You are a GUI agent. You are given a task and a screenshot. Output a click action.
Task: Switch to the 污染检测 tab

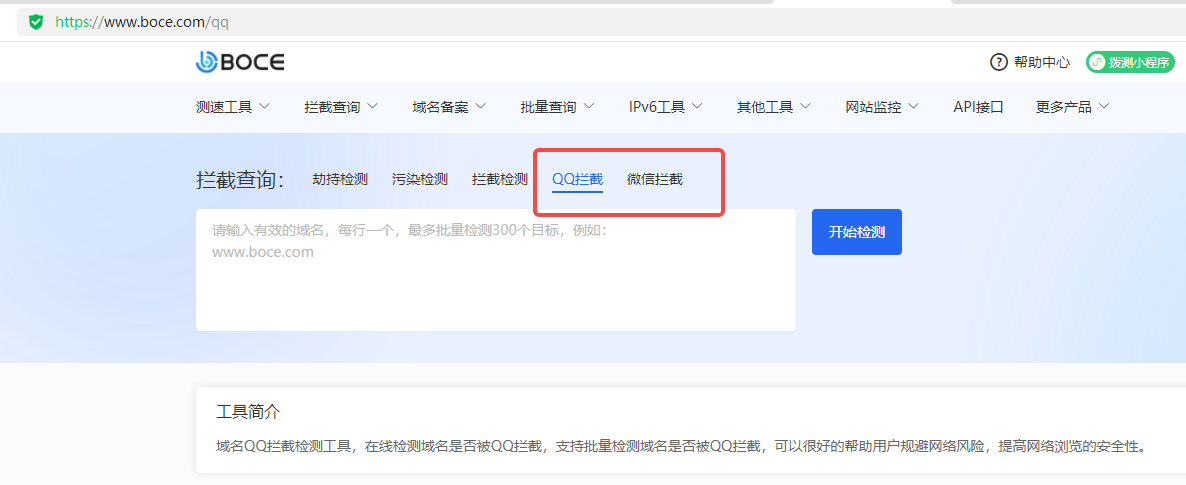(x=420, y=179)
